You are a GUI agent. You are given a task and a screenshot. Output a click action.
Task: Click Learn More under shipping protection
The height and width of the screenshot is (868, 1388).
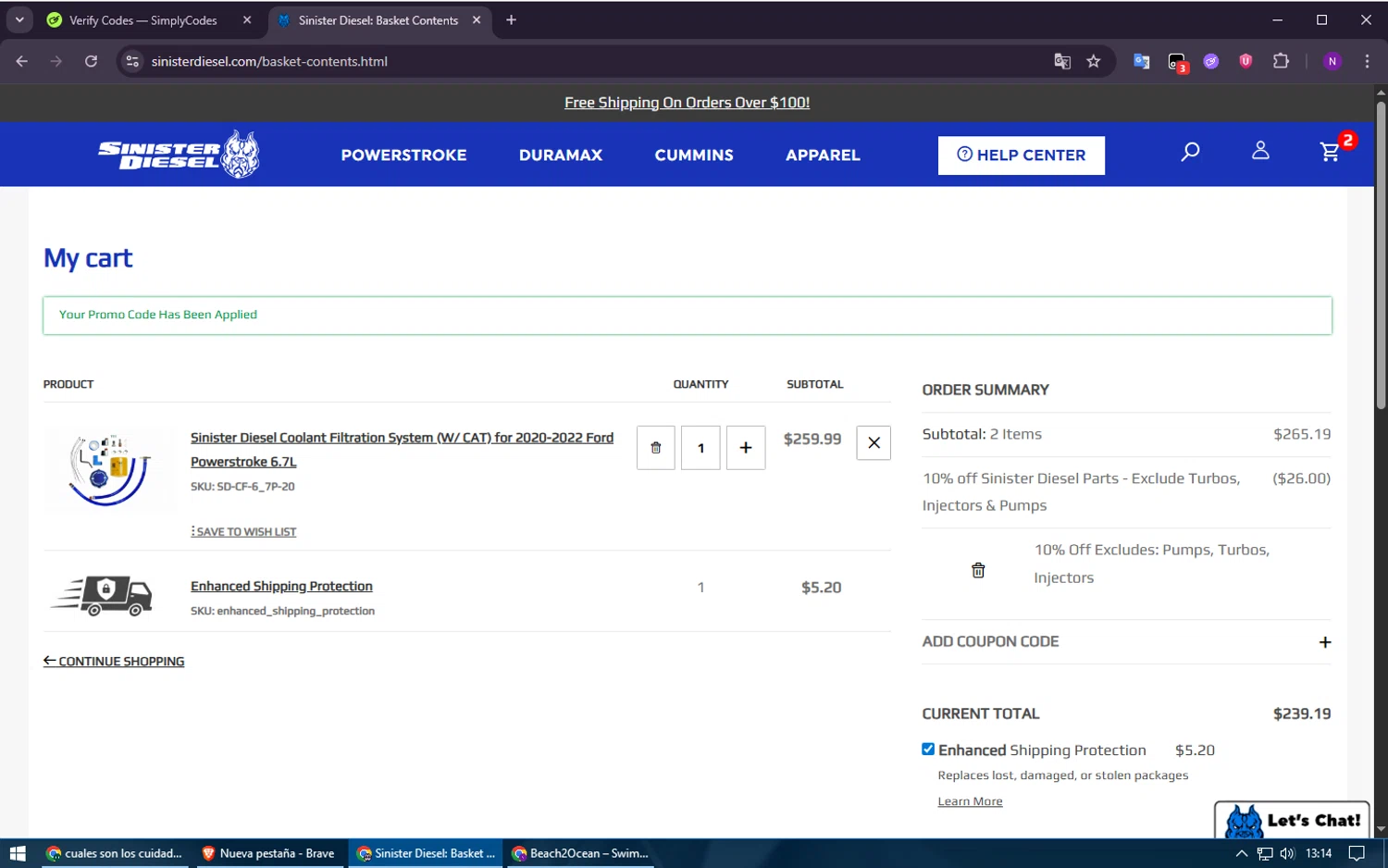click(x=970, y=801)
